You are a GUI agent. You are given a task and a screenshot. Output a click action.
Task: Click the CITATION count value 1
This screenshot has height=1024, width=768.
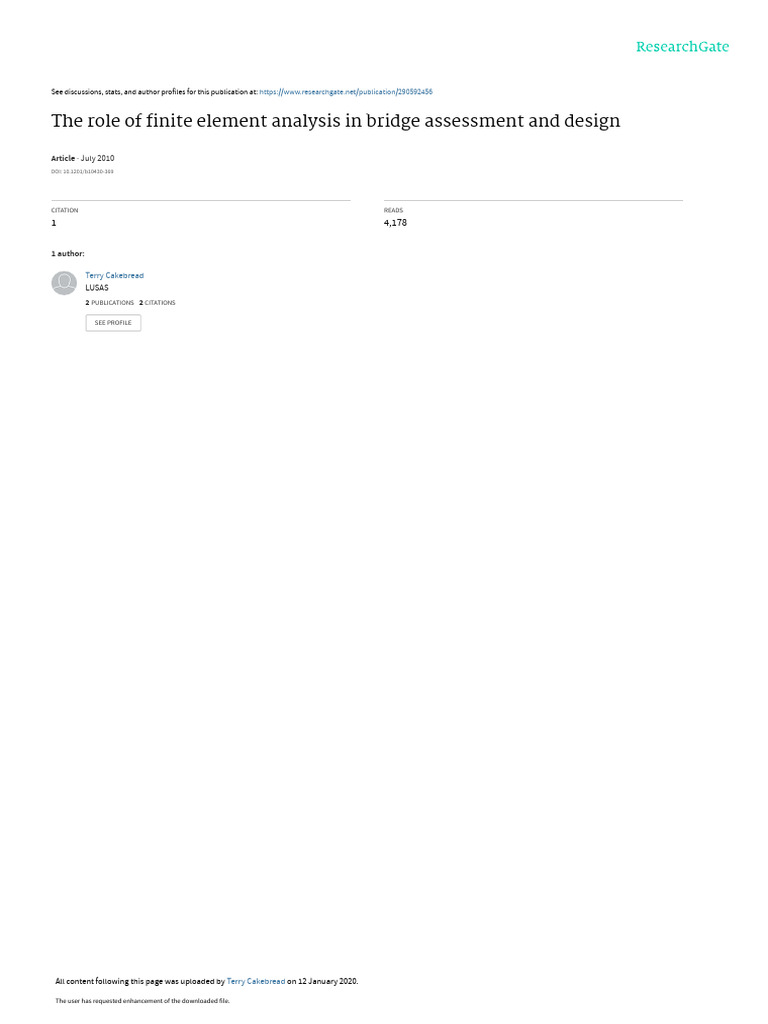[x=54, y=223]
